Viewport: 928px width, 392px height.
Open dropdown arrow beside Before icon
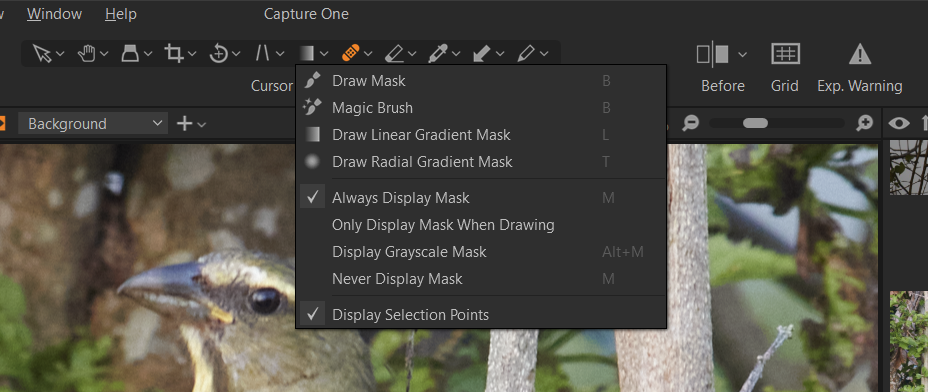[742, 54]
